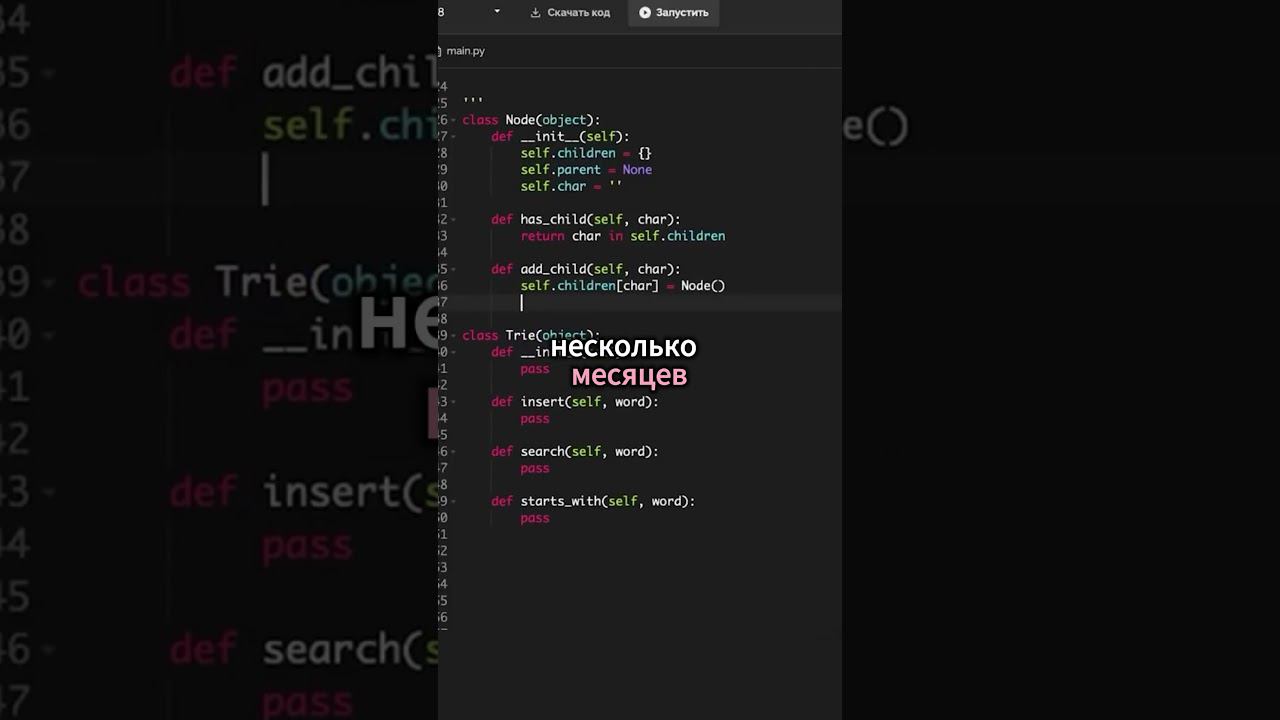The width and height of the screenshot is (1280, 720).
Task: Click the pass statement under insert
Action: pos(535,419)
